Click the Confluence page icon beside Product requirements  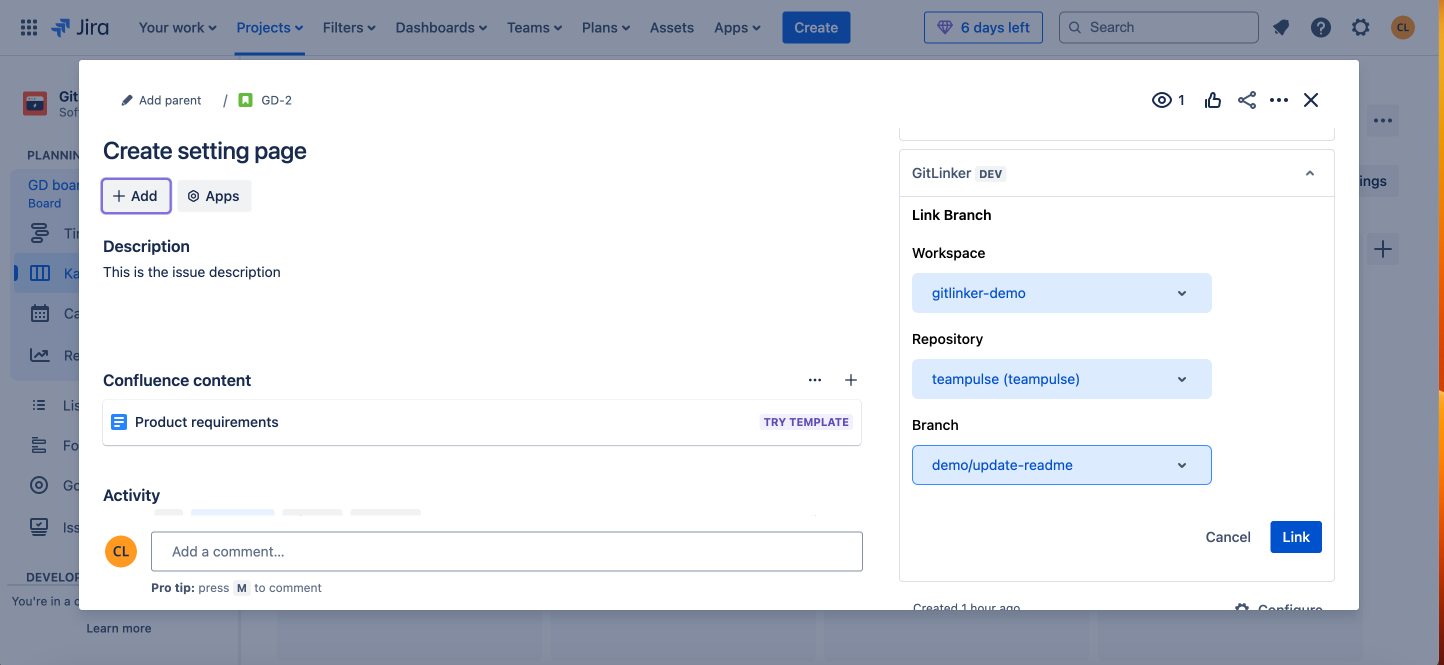119,421
